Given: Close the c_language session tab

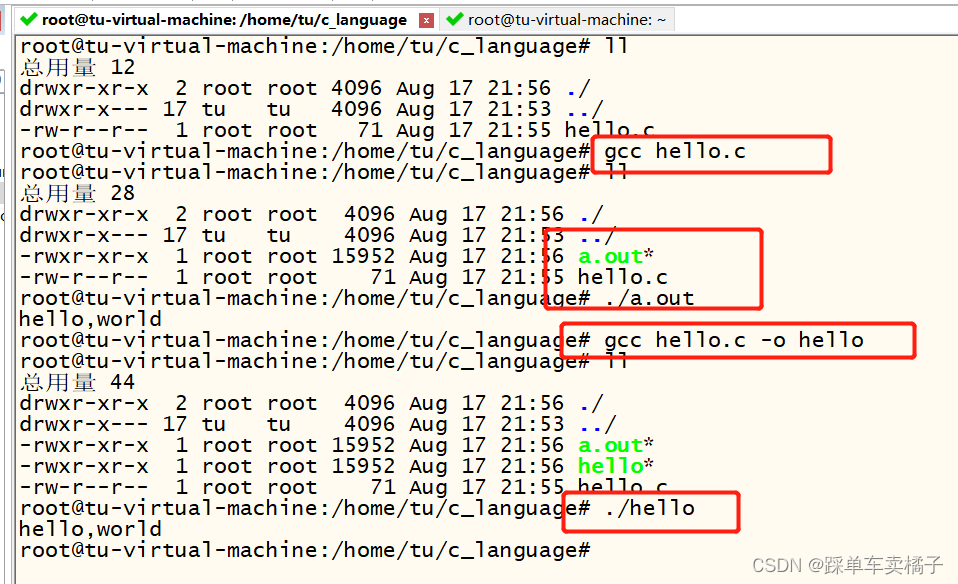Looking at the screenshot, I should click(x=426, y=21).
